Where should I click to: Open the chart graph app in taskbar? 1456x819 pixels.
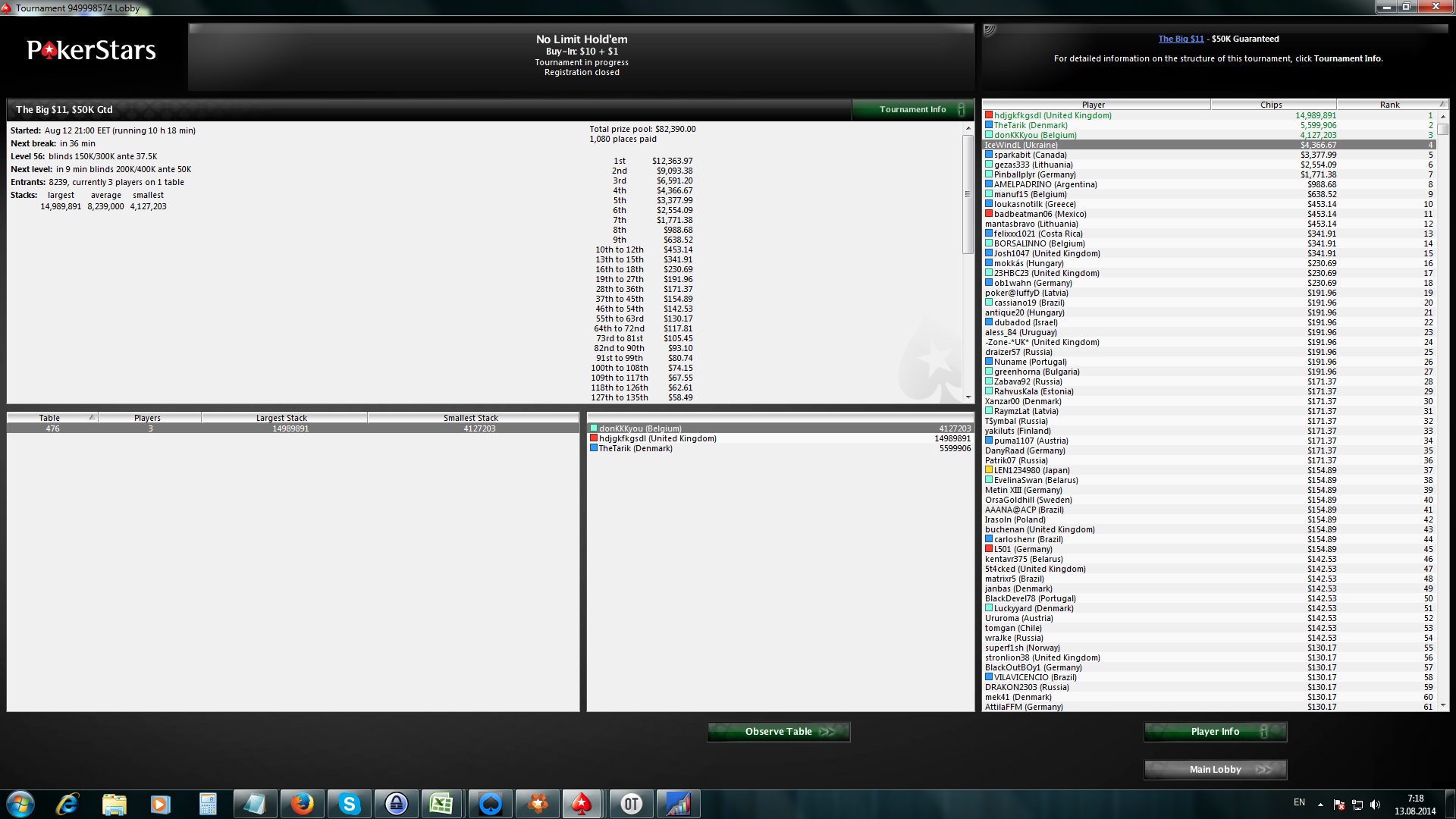point(678,804)
